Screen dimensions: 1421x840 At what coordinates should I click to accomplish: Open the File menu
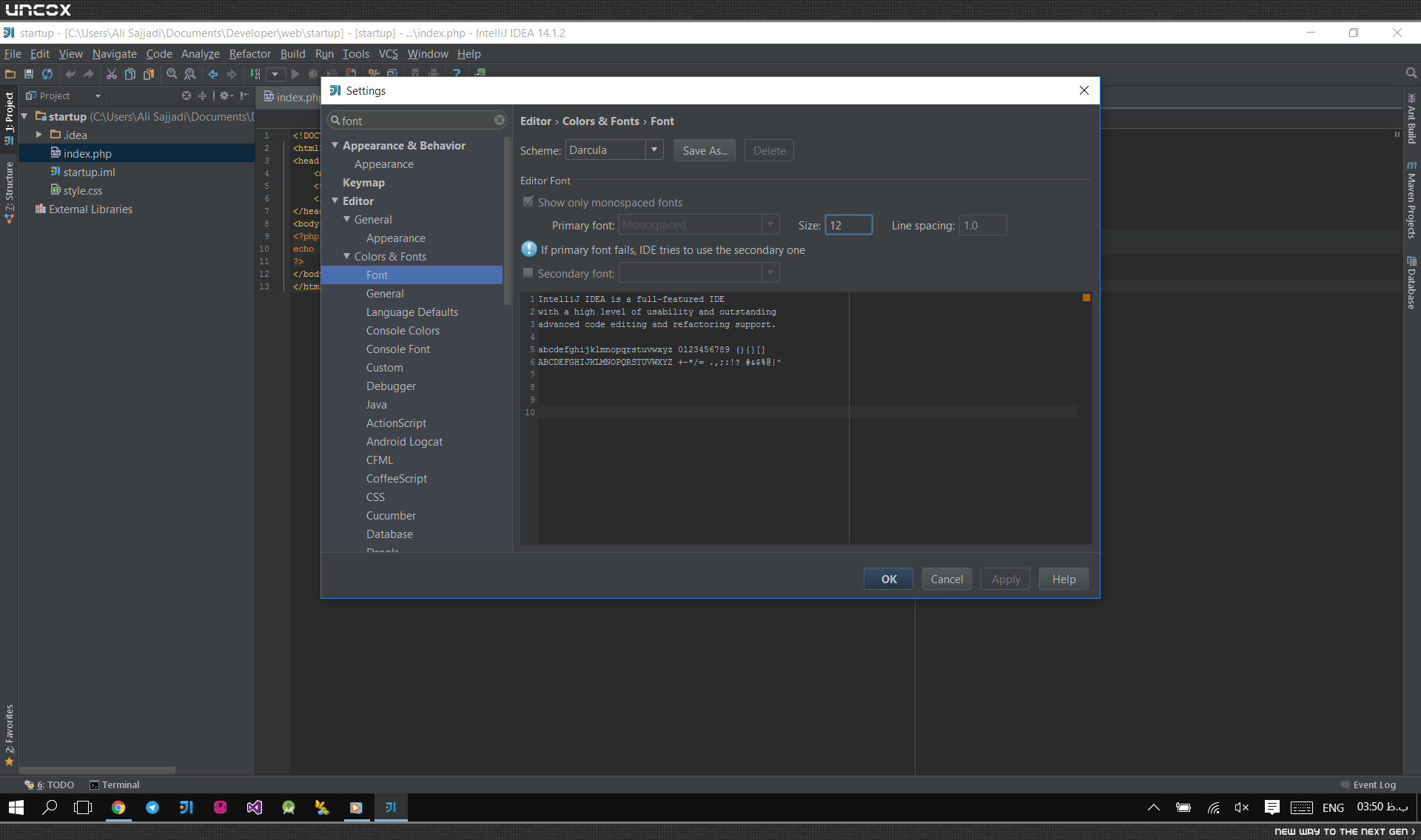pyautogui.click(x=13, y=54)
